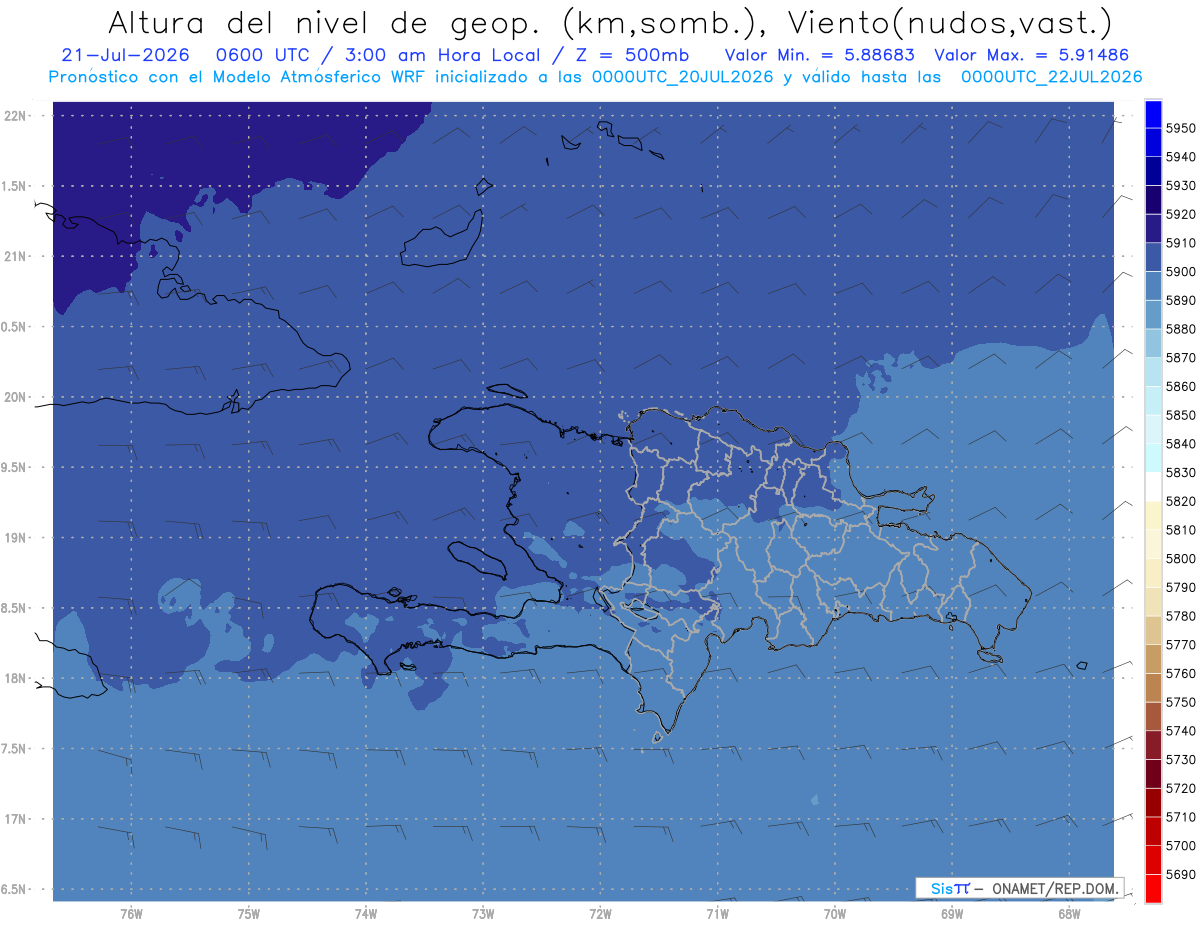Click the '5690' legend value

pyautogui.click(x=1180, y=875)
